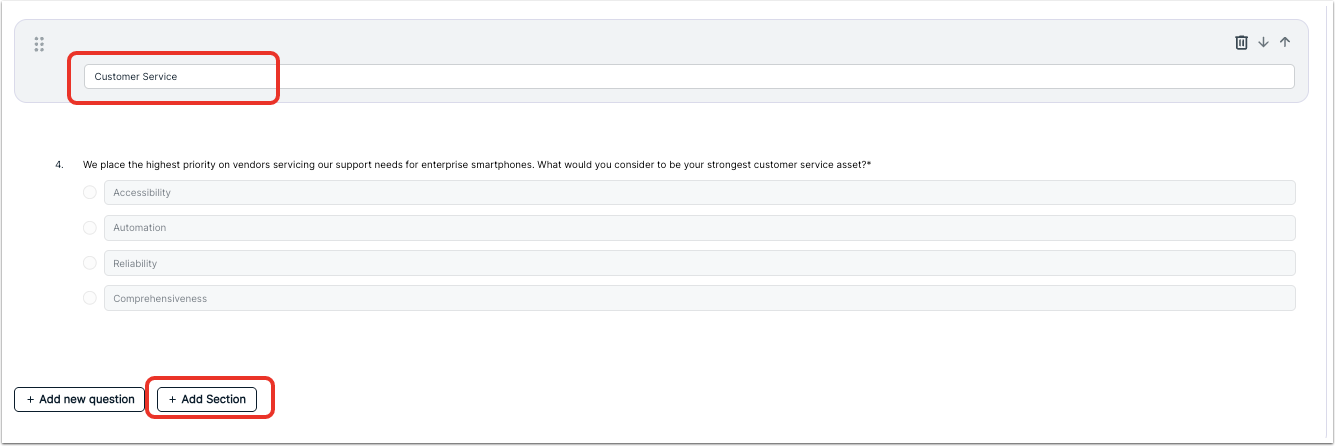Move the section down with down arrow
Image resolution: width=1335 pixels, height=446 pixels.
tap(1263, 42)
